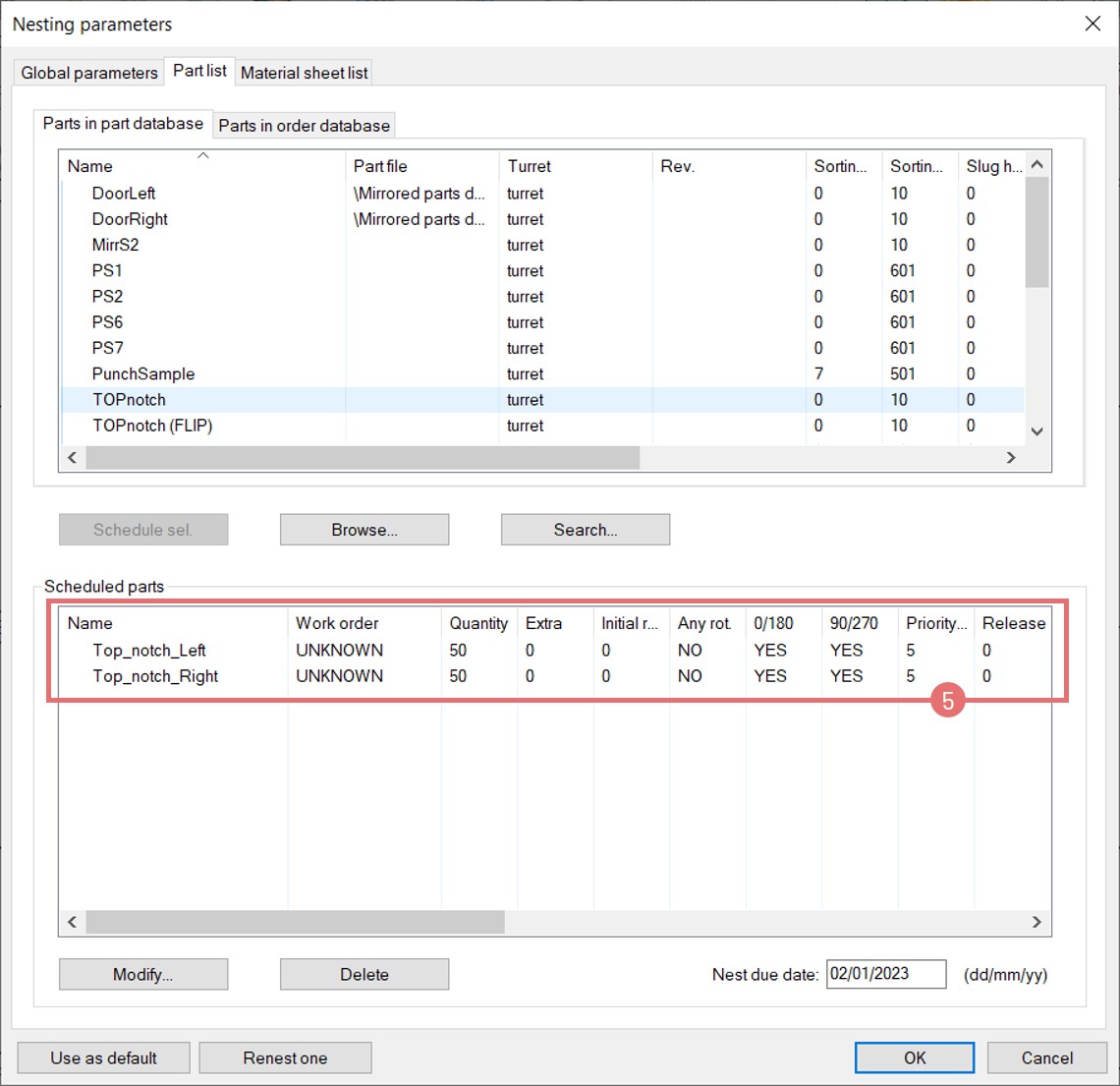Image resolution: width=1120 pixels, height=1086 pixels.
Task: Delete the selected scheduled part
Action: 364,975
